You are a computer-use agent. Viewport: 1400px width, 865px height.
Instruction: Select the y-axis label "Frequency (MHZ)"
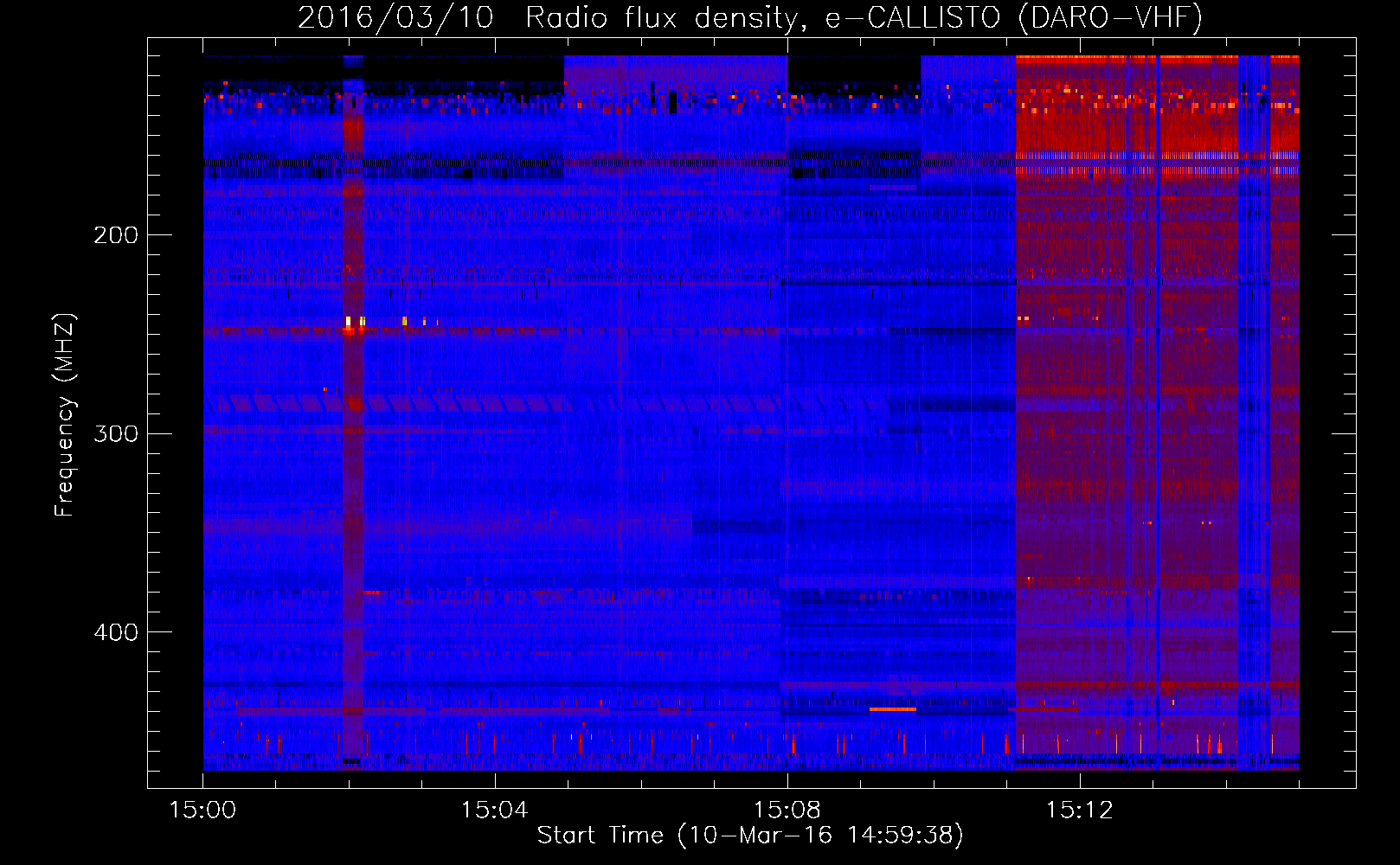(65, 415)
